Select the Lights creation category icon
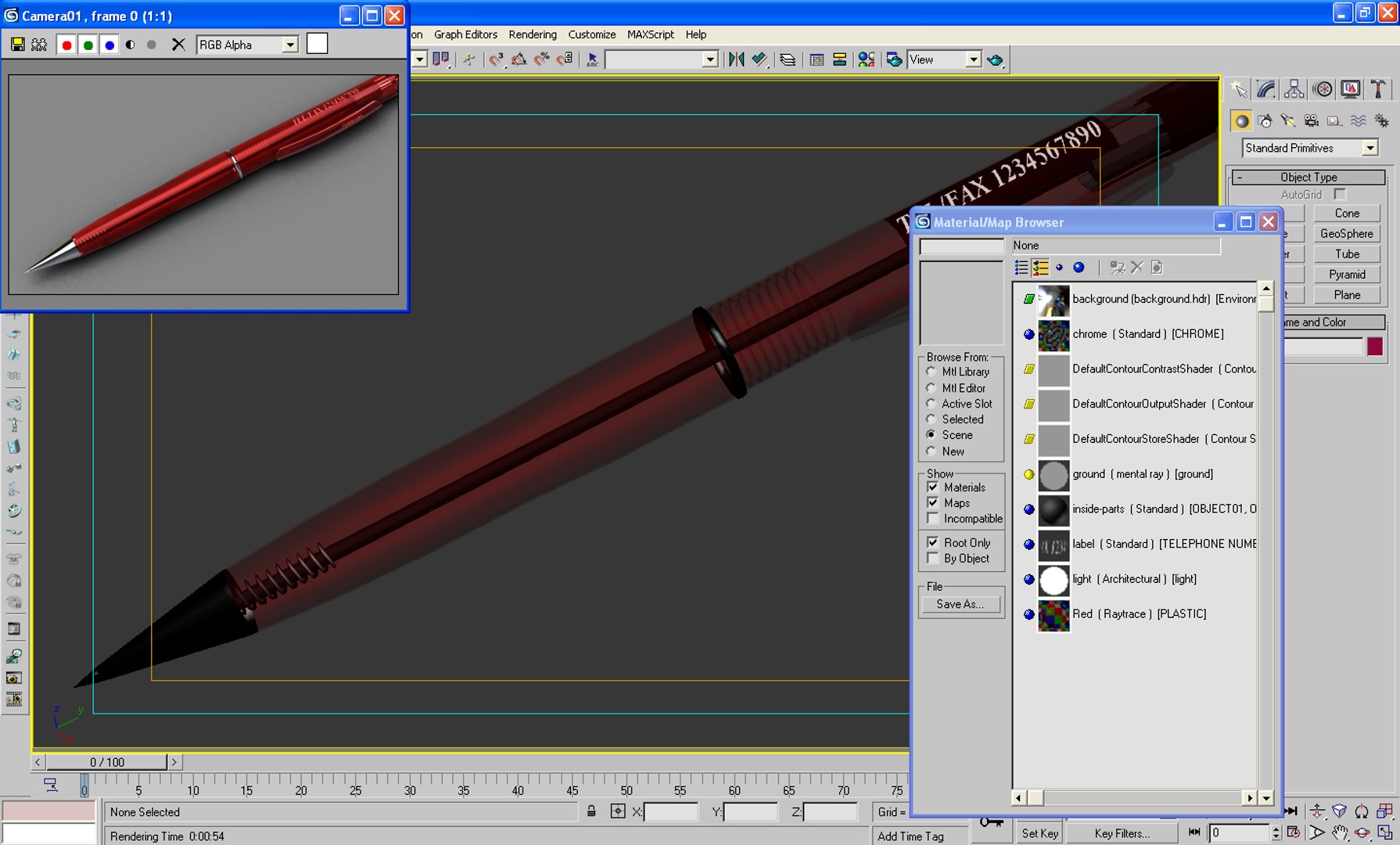The image size is (1400, 845). tap(1288, 120)
